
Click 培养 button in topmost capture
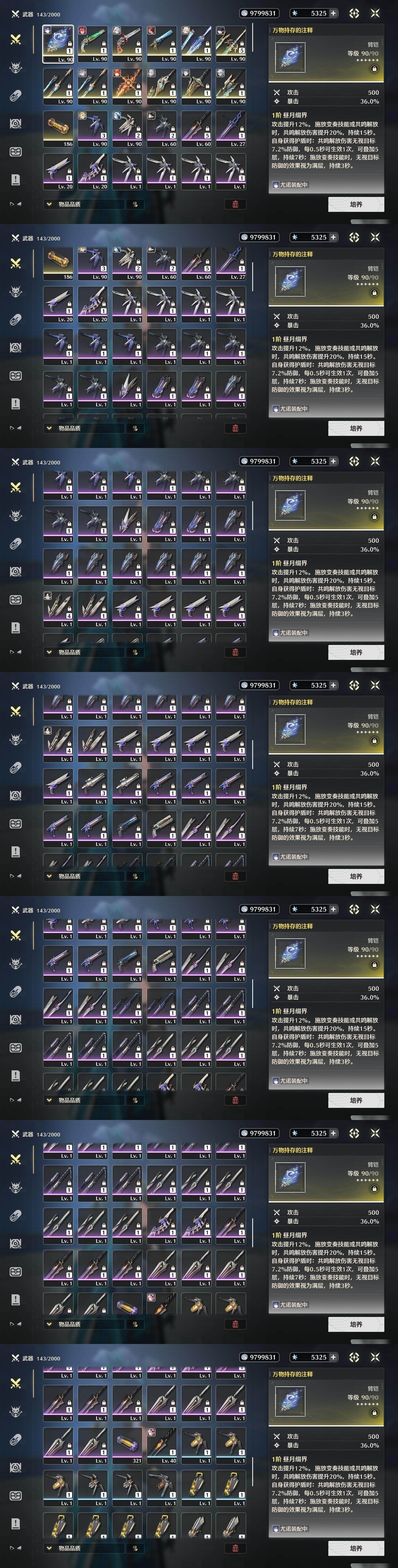356,204
